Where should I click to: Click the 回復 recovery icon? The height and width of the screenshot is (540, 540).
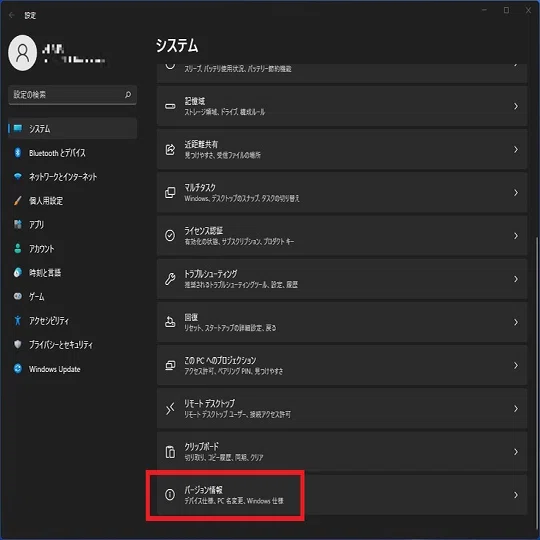(x=170, y=322)
